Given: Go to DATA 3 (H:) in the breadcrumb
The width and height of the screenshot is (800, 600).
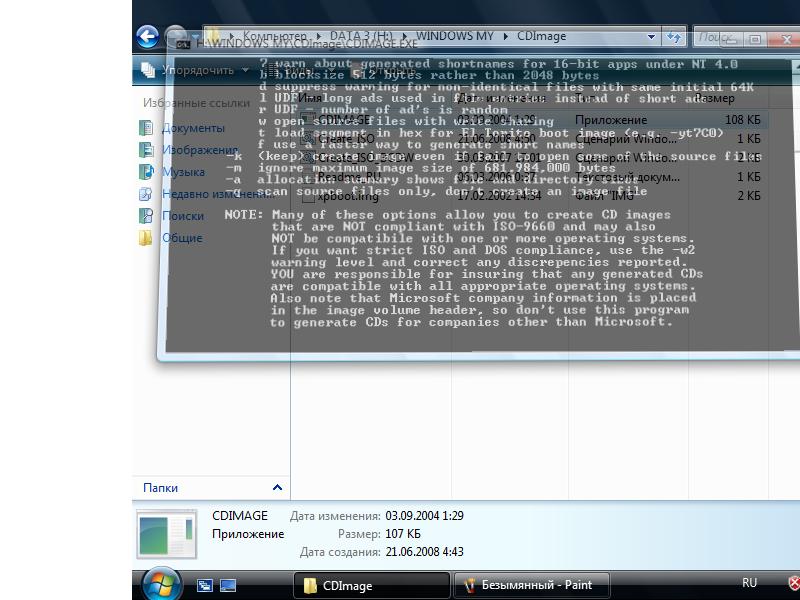Looking at the screenshot, I should coord(361,36).
